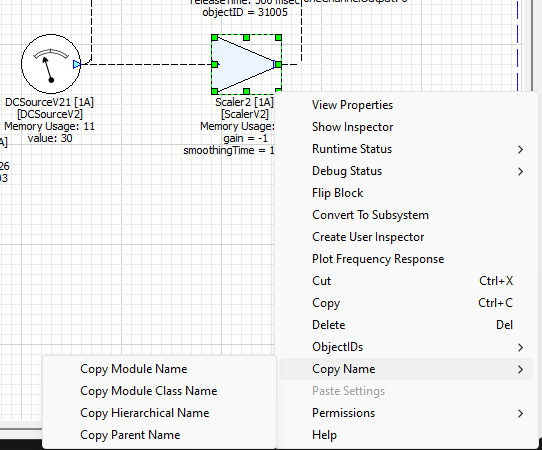
Task: Open the Runtime Status submenu
Action: (x=406, y=149)
